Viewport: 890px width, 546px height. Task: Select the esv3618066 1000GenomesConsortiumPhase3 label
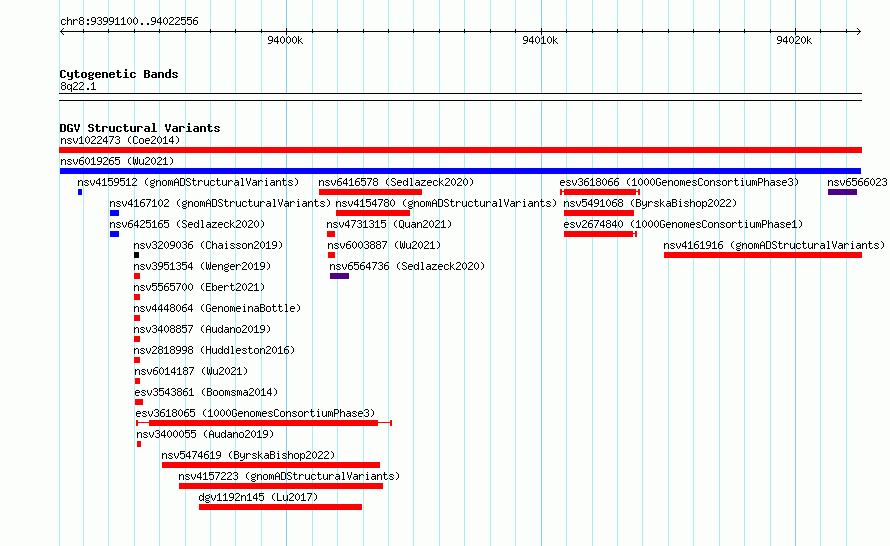pos(679,182)
